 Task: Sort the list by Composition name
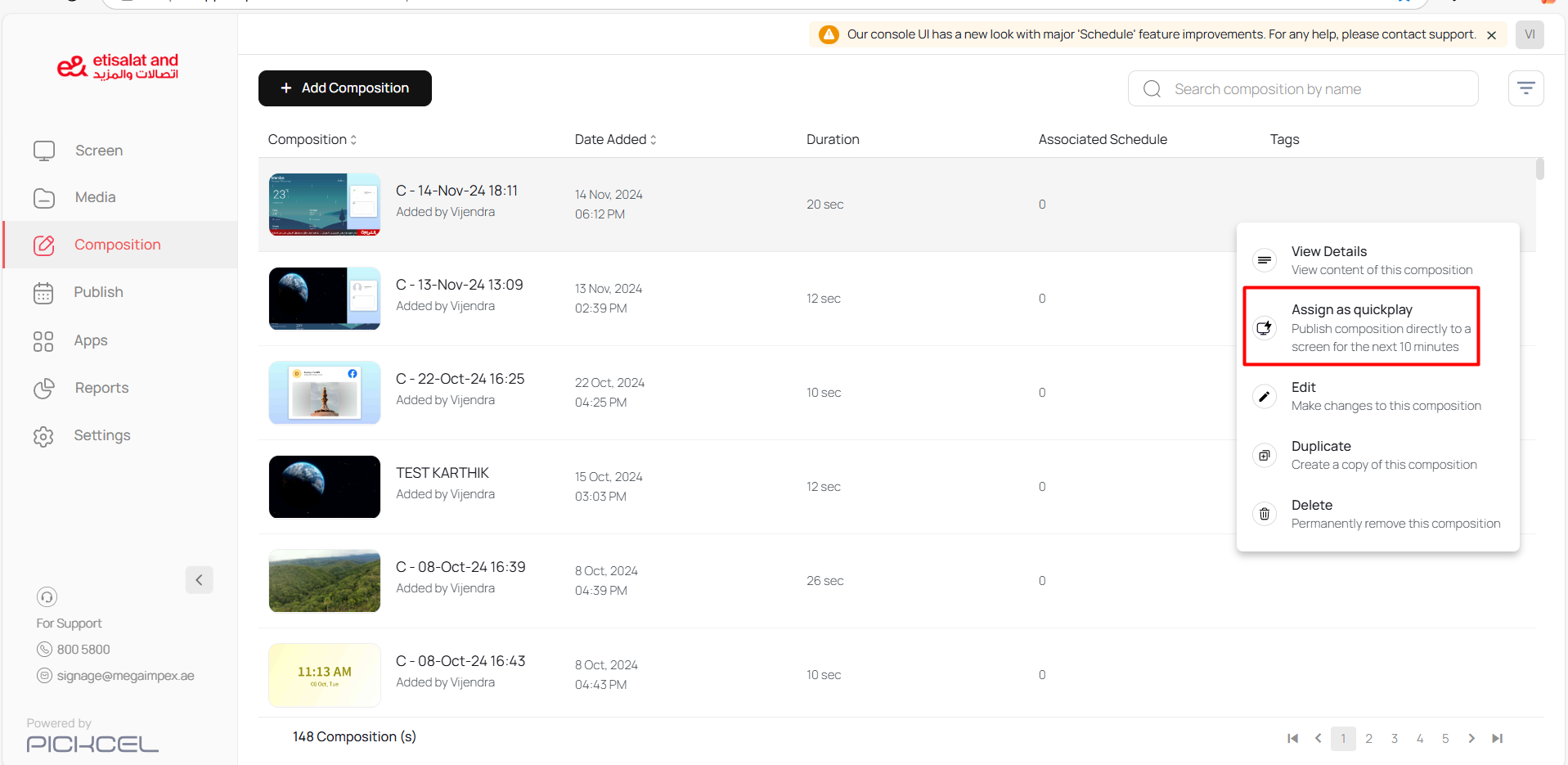point(312,140)
